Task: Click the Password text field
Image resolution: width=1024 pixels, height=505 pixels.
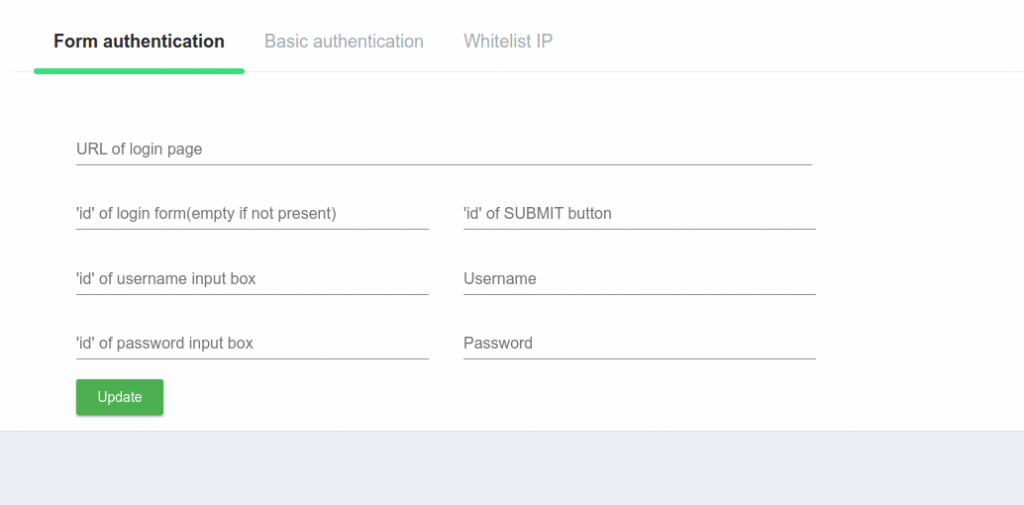Action: tap(639, 343)
